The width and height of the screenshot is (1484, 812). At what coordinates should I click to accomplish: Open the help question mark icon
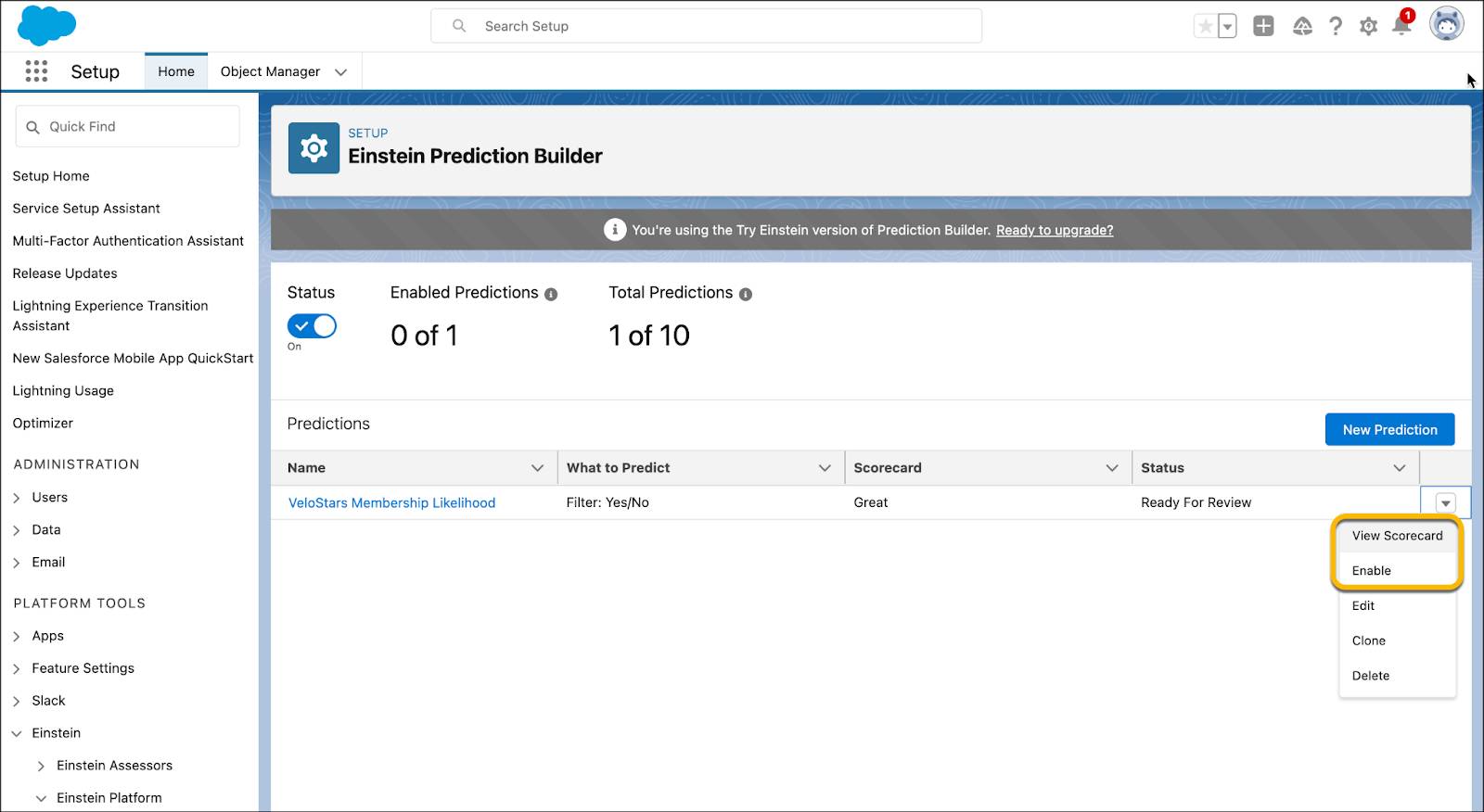pyautogui.click(x=1336, y=26)
